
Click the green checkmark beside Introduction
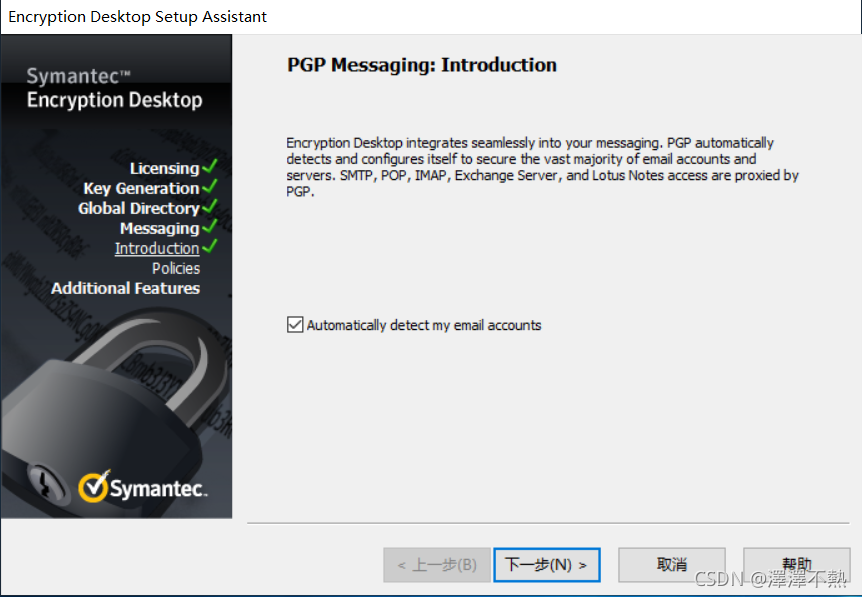[x=209, y=246]
